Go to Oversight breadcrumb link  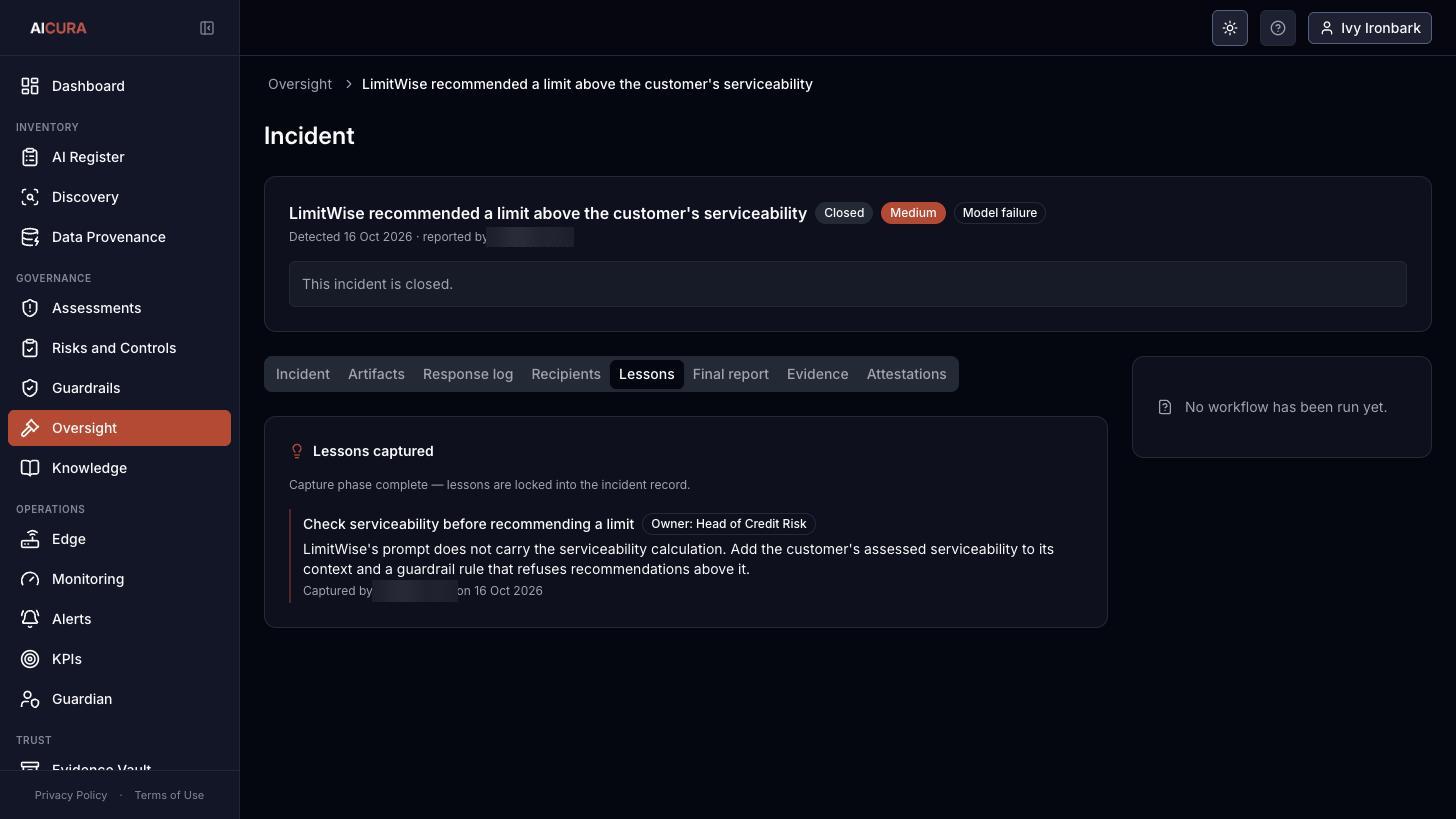coord(300,84)
